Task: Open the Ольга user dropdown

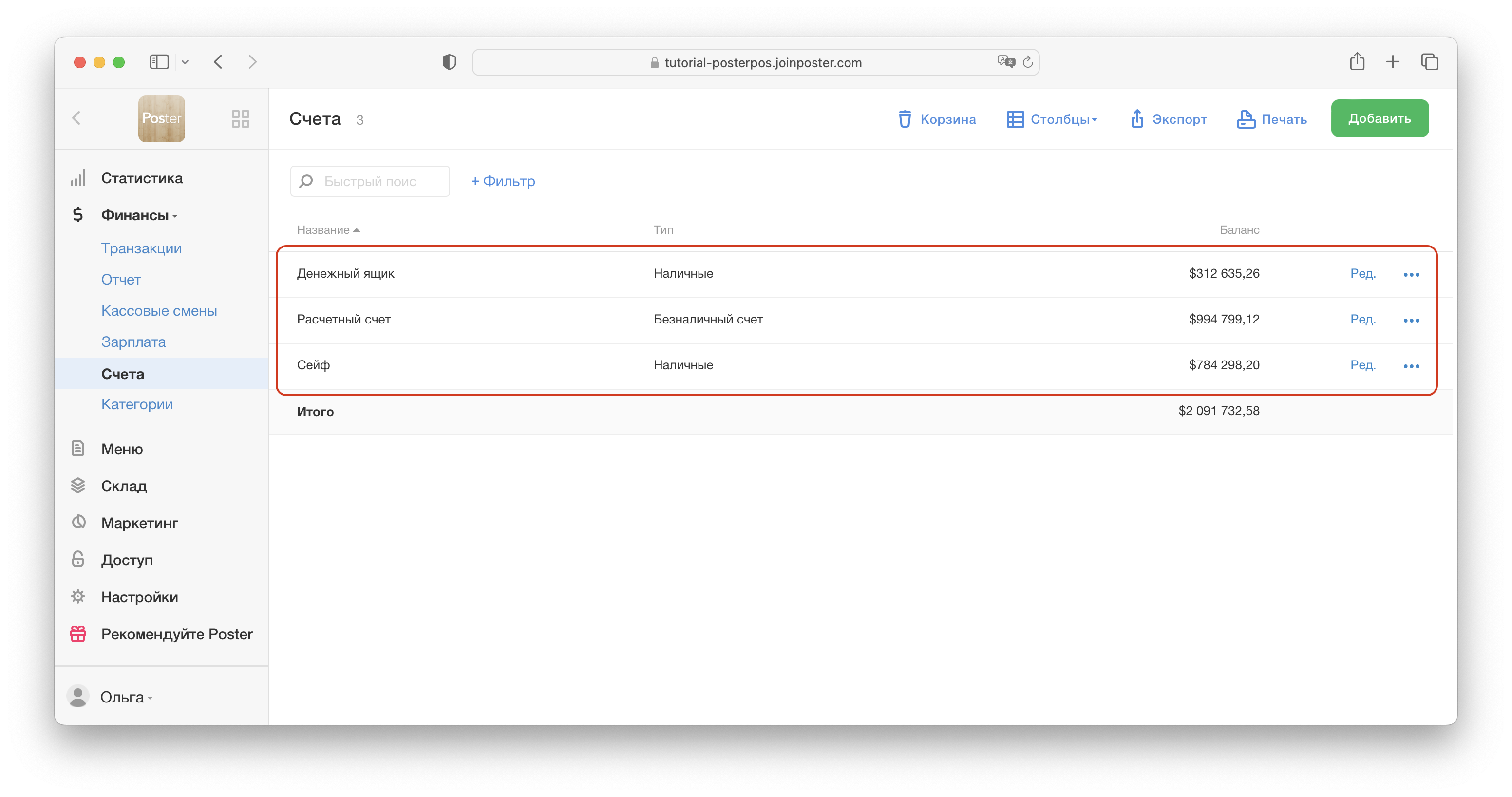Action: coord(126,697)
